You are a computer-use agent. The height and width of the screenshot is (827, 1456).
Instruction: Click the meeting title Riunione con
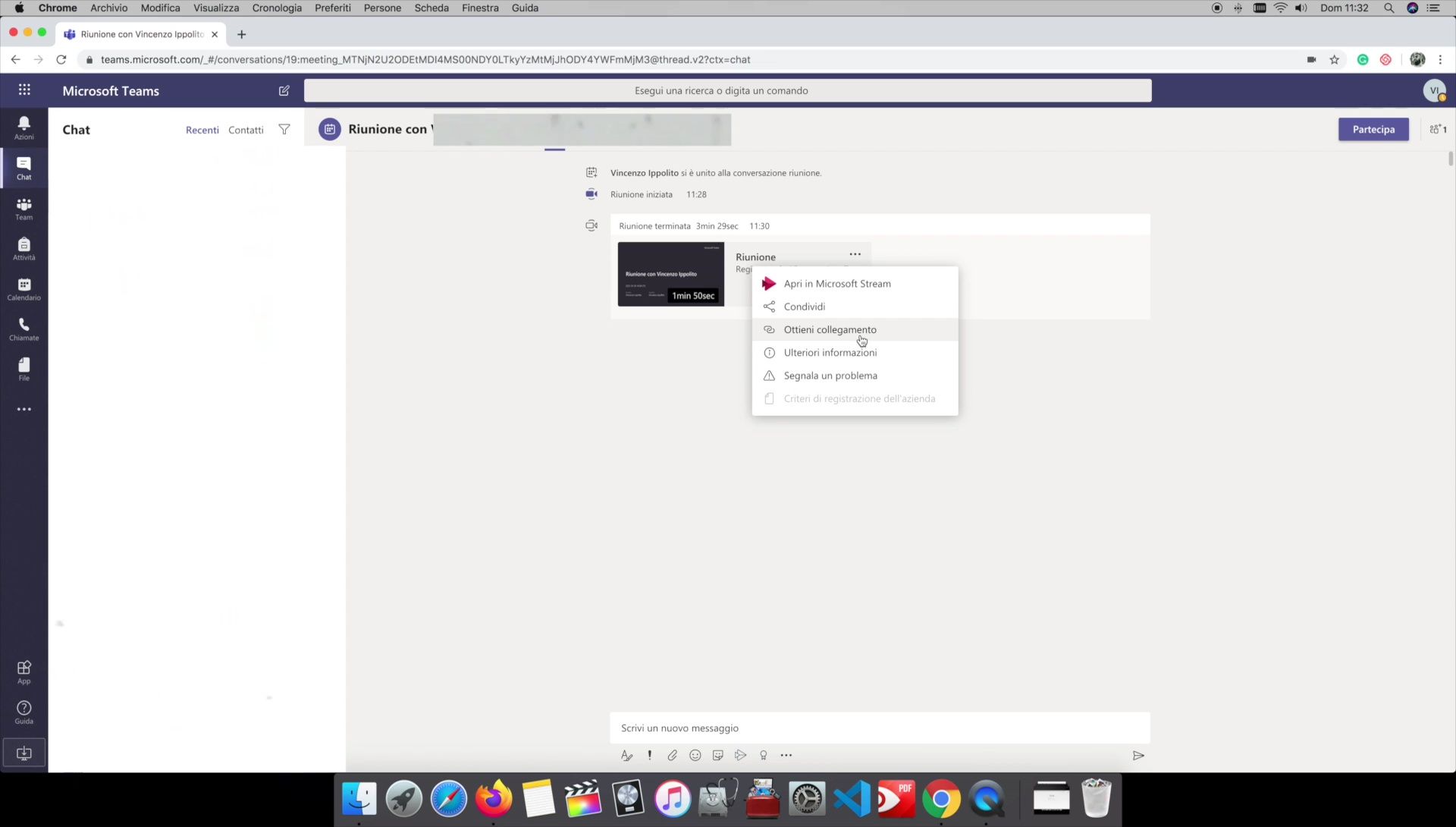[x=388, y=129]
